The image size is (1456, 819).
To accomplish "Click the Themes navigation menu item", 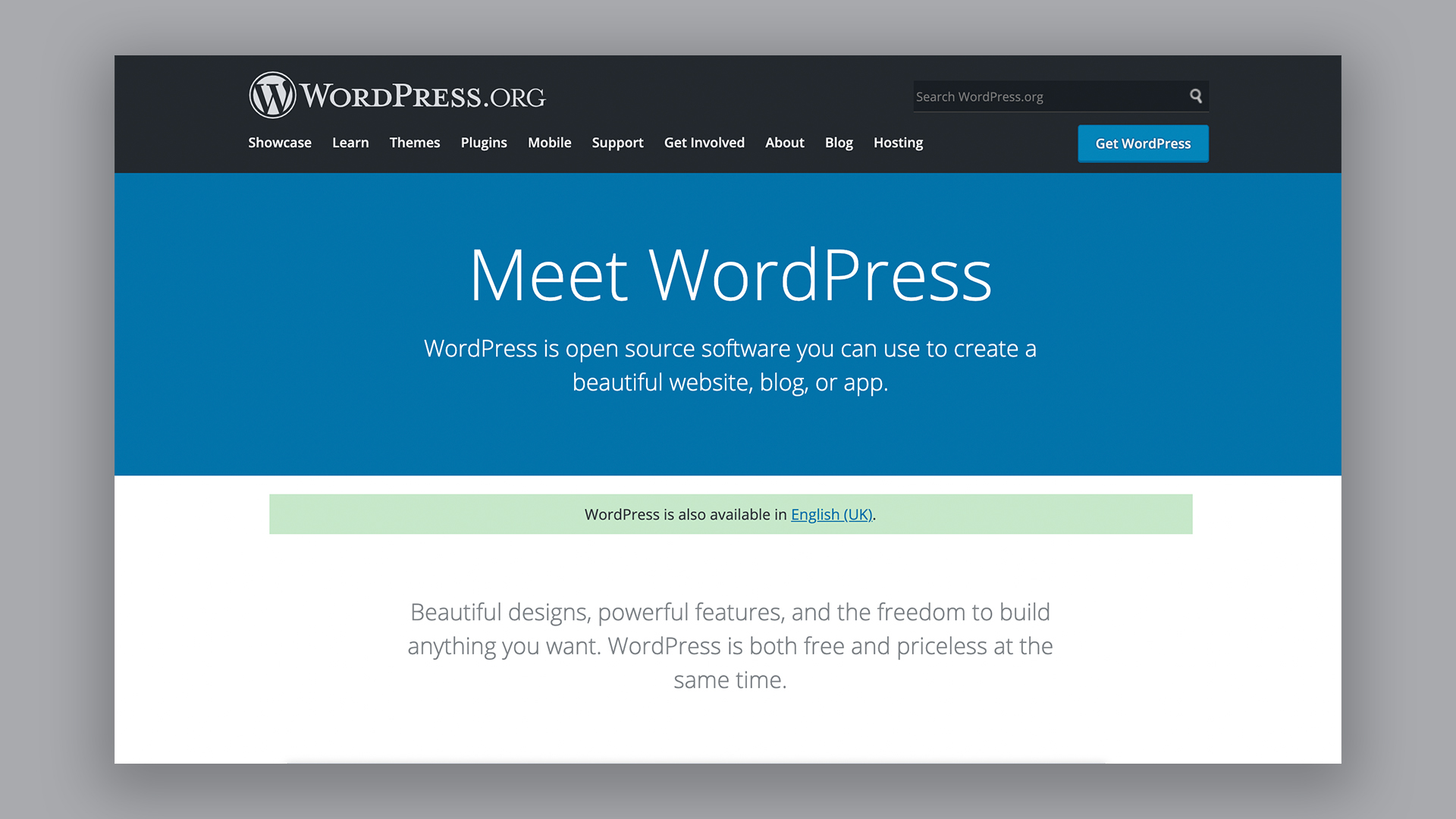I will pos(414,142).
